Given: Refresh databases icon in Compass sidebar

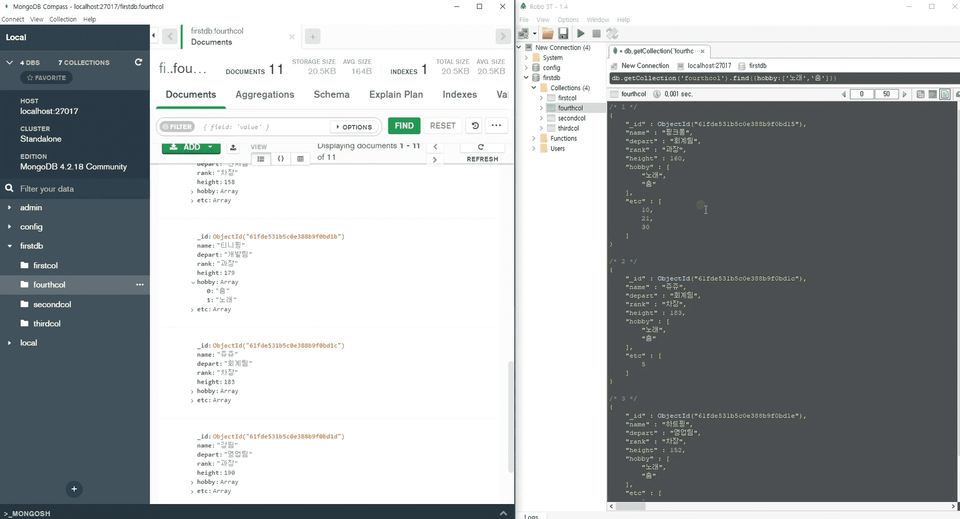Looking at the screenshot, I should (x=138, y=62).
